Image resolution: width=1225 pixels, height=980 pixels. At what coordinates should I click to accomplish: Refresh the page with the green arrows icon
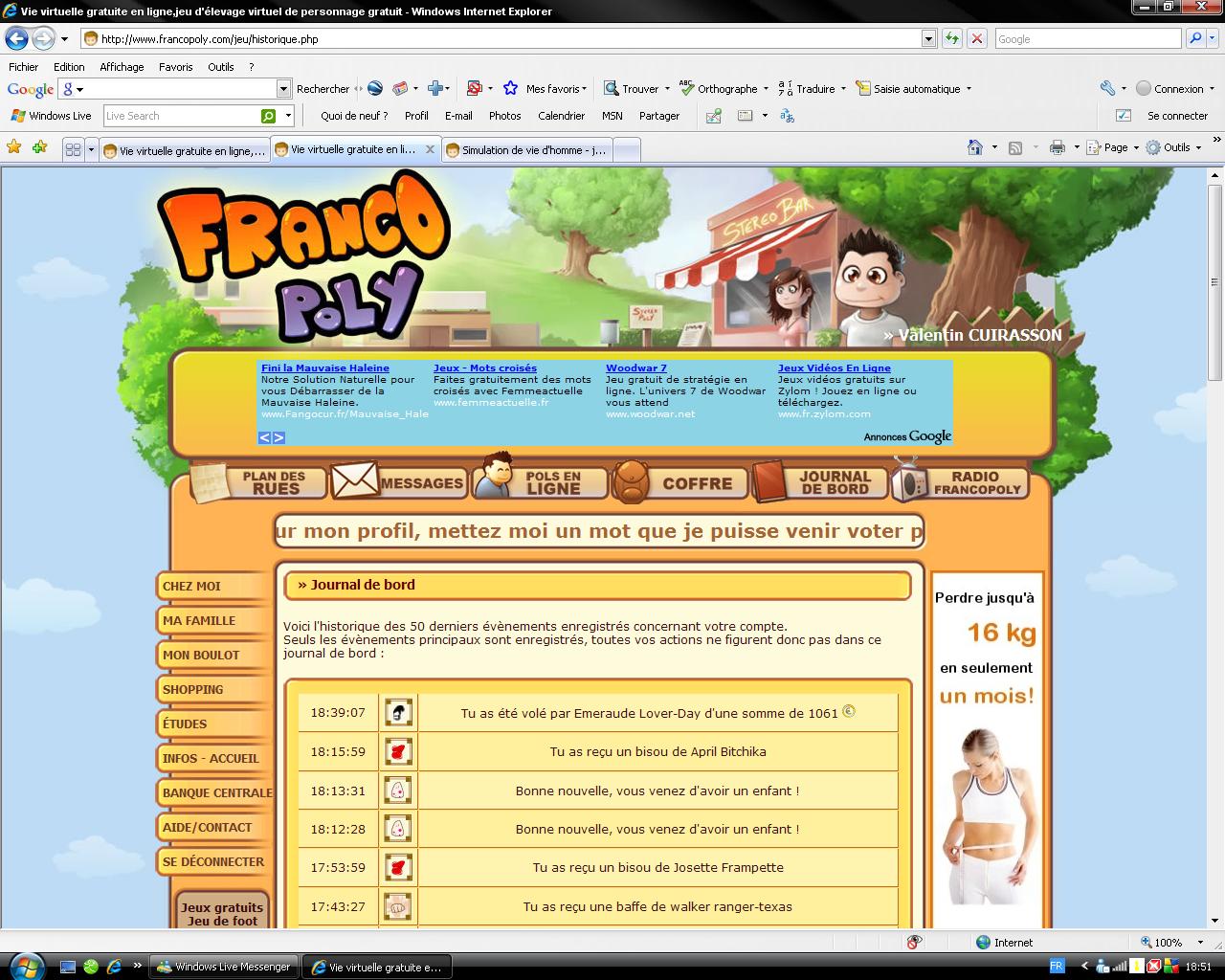(951, 38)
